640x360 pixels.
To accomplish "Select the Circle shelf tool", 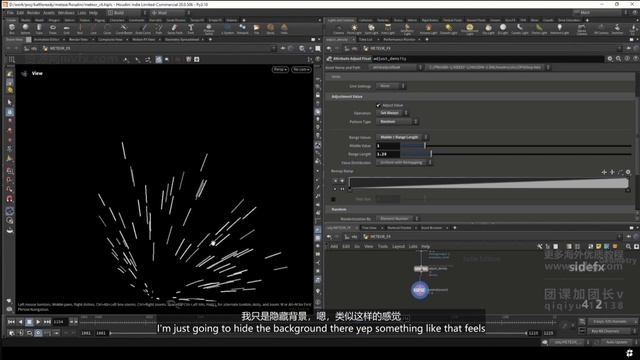I will [x=107, y=29].
